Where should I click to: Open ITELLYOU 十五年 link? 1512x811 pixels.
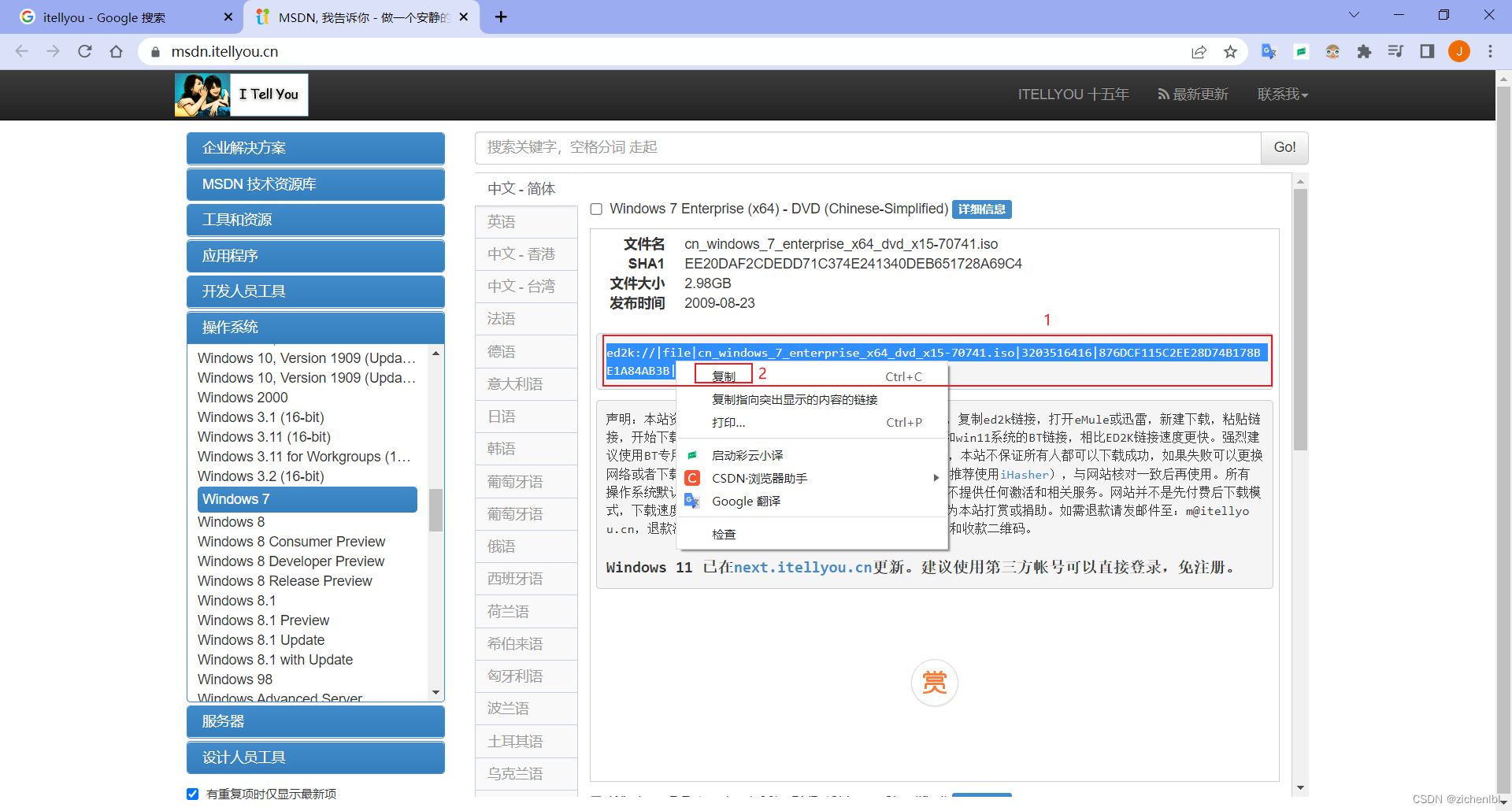[x=1073, y=94]
